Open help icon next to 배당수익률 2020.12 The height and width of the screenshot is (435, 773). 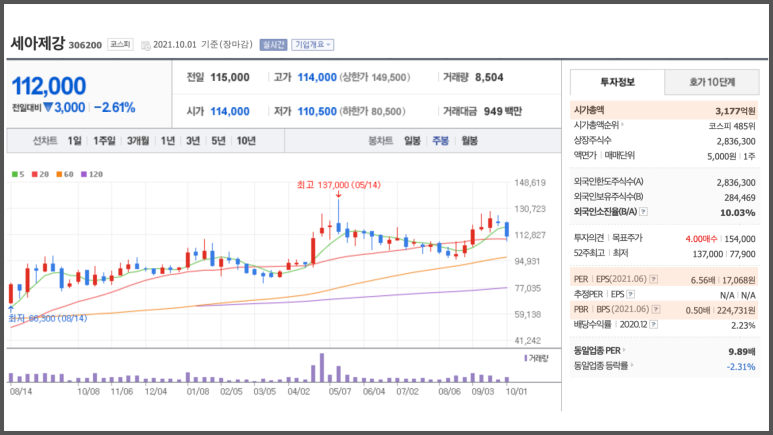[653, 325]
